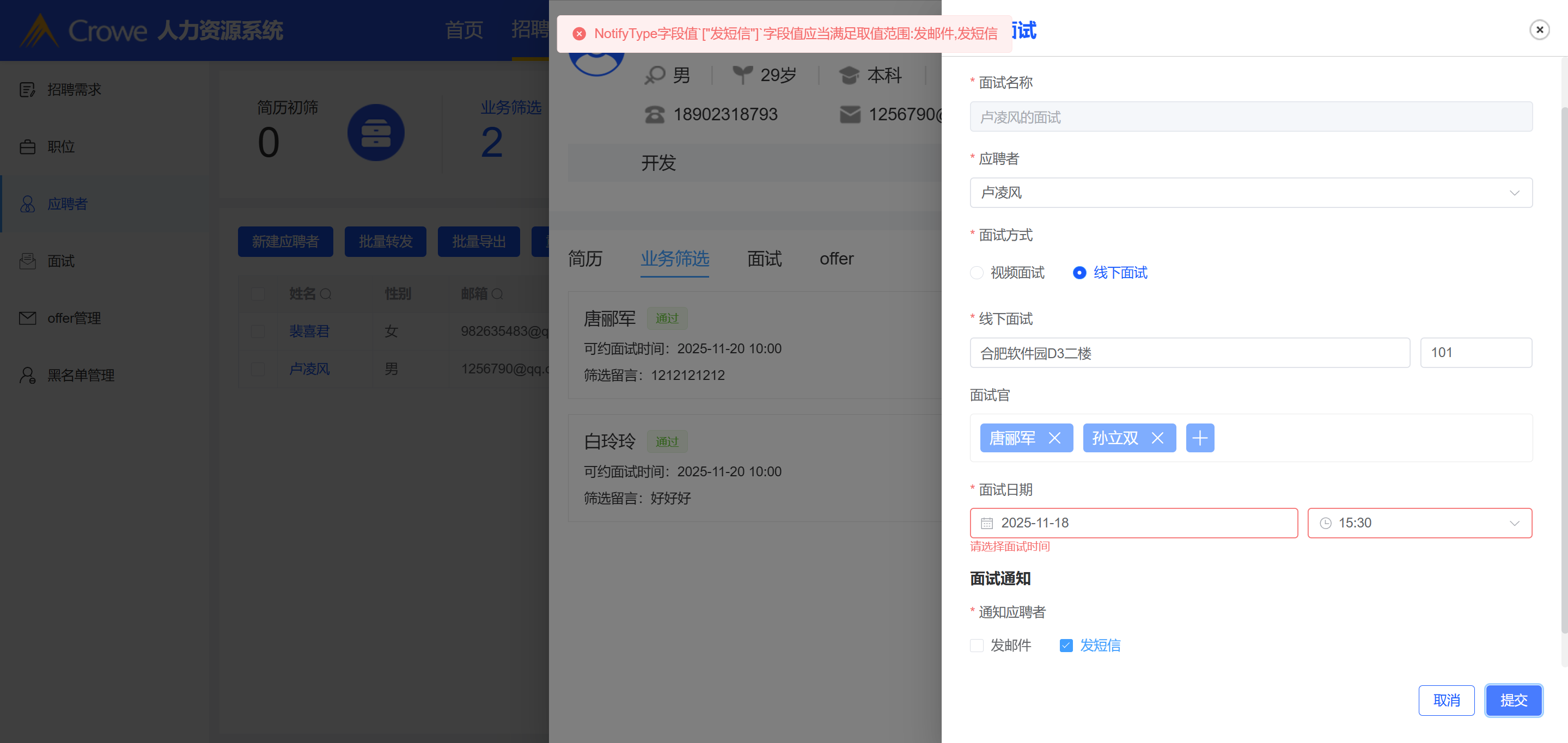
Task: Click the room number field showing 101
Action: [x=1475, y=353]
